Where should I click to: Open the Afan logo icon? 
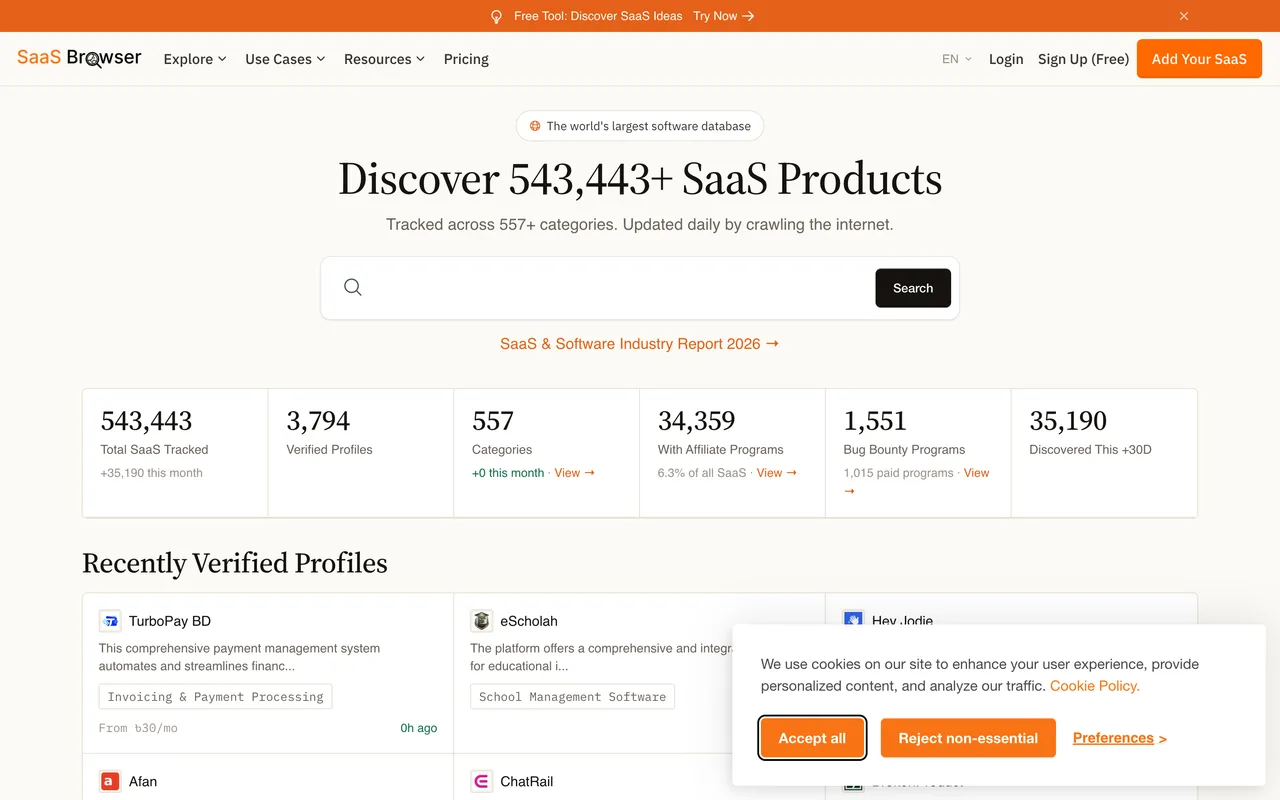pyautogui.click(x=110, y=781)
